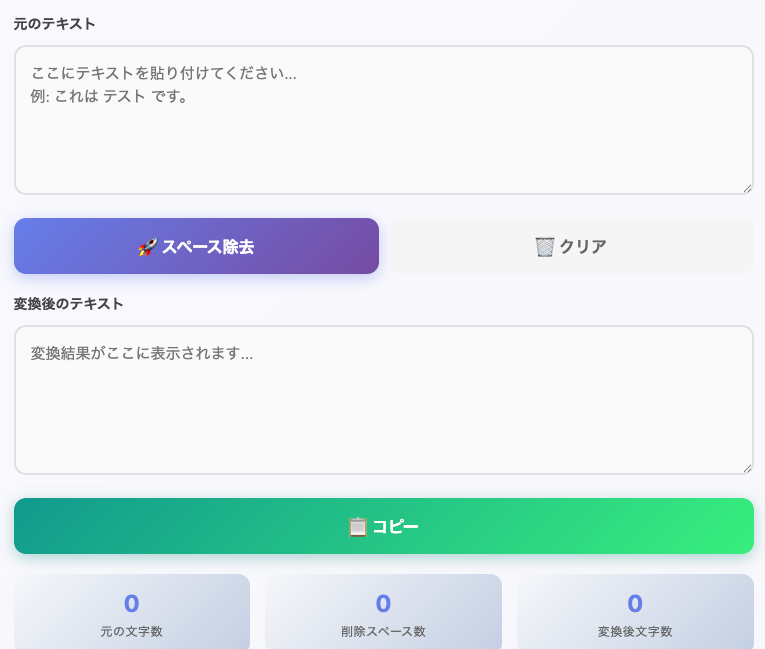Viewport: 765px width, 649px height.
Task: Click the 変換後のテキスト heading label
Action: tap(69, 304)
